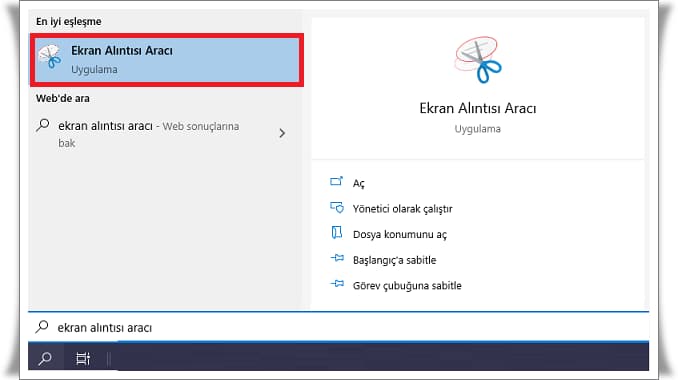Select Görev çubuğuna sabitle
The width and height of the screenshot is (678, 380).
tap(407, 286)
